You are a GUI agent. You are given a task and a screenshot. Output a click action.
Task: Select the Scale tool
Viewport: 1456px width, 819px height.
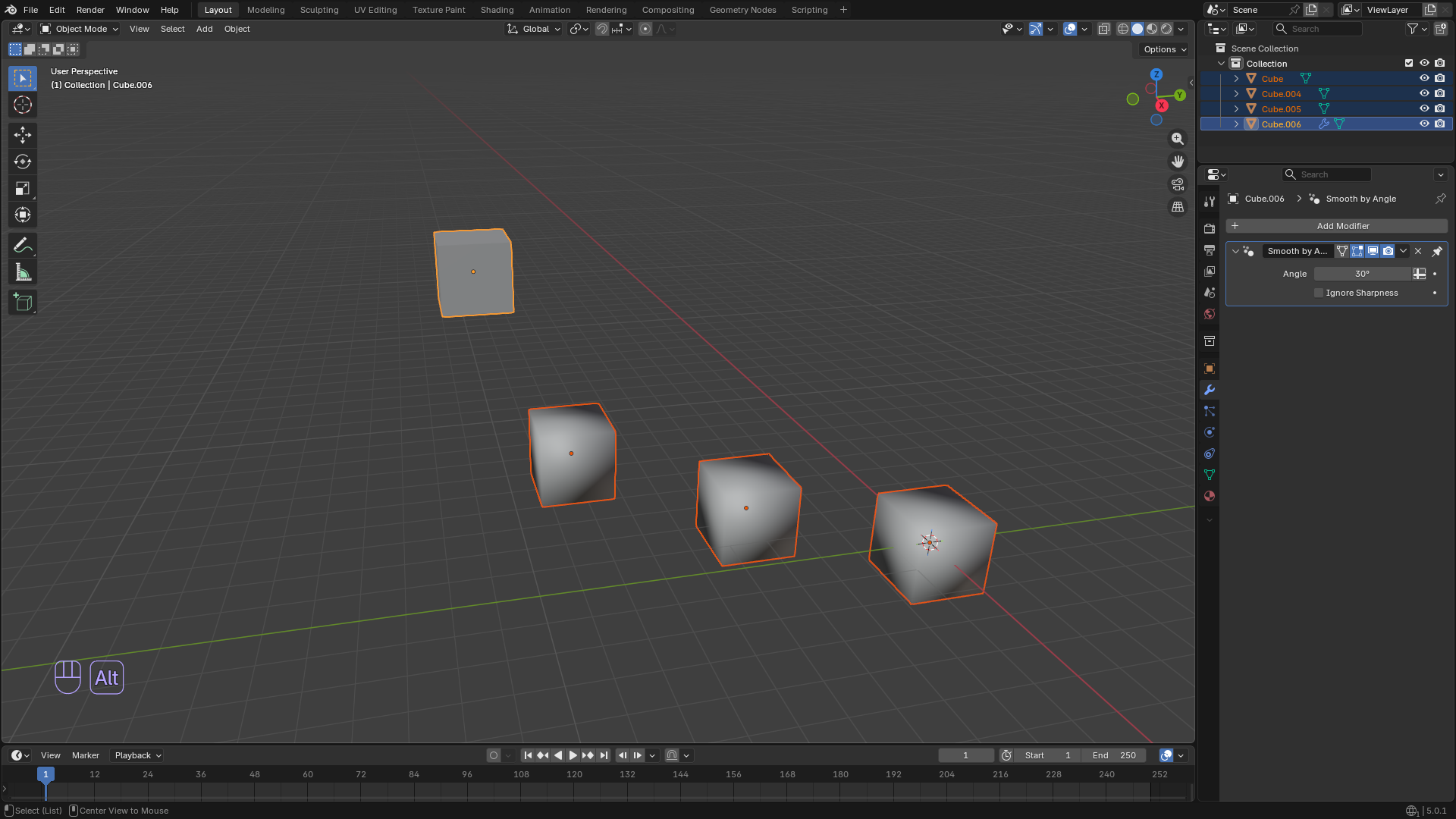coord(23,188)
